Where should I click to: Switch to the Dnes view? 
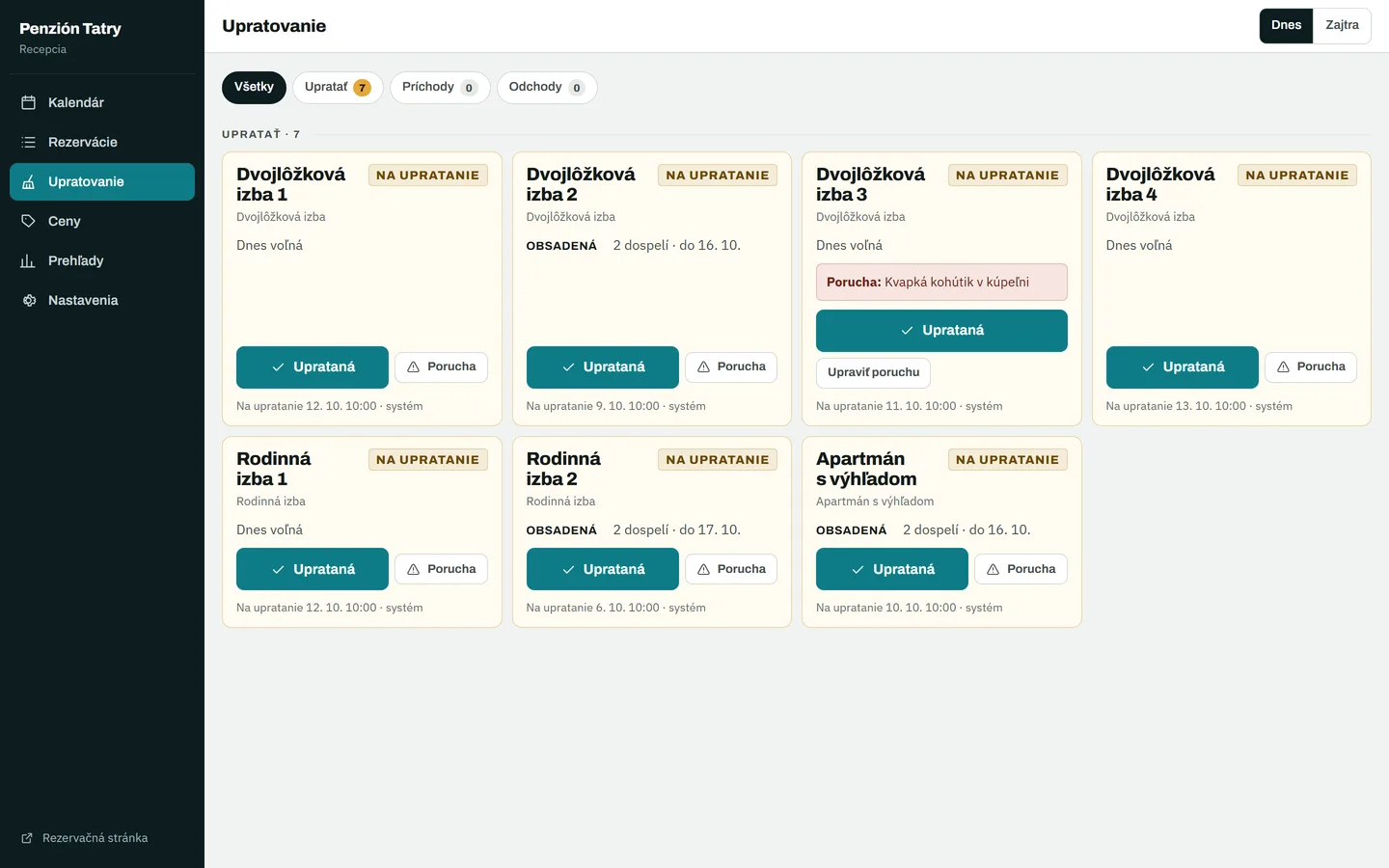[1286, 26]
